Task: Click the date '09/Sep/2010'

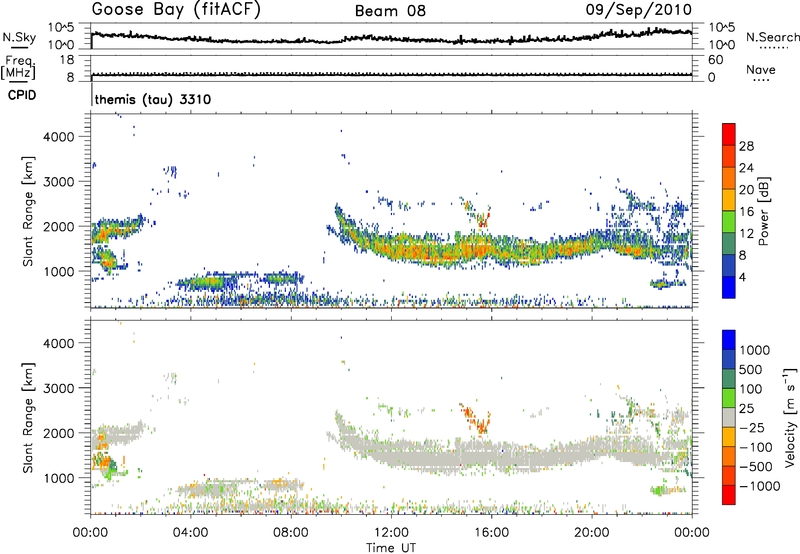Action: coord(639,10)
